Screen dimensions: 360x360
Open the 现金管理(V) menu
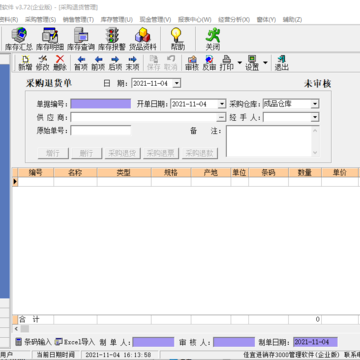pos(155,20)
